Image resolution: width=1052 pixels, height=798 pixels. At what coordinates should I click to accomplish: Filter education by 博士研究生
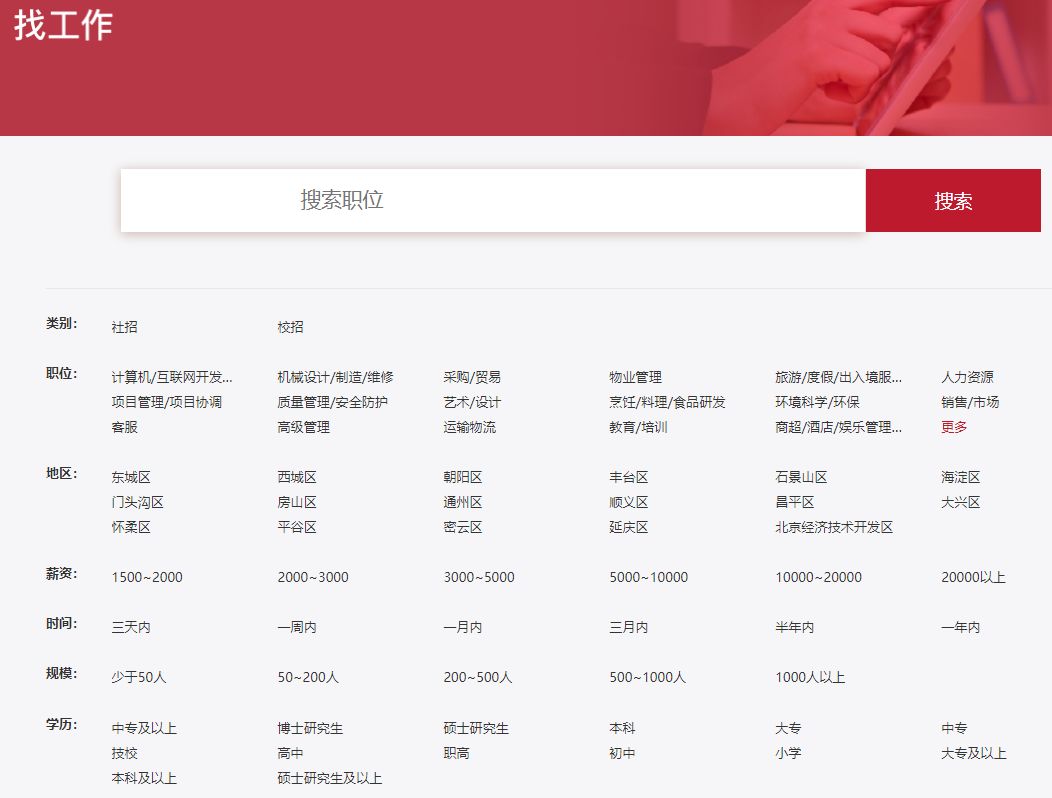(310, 728)
